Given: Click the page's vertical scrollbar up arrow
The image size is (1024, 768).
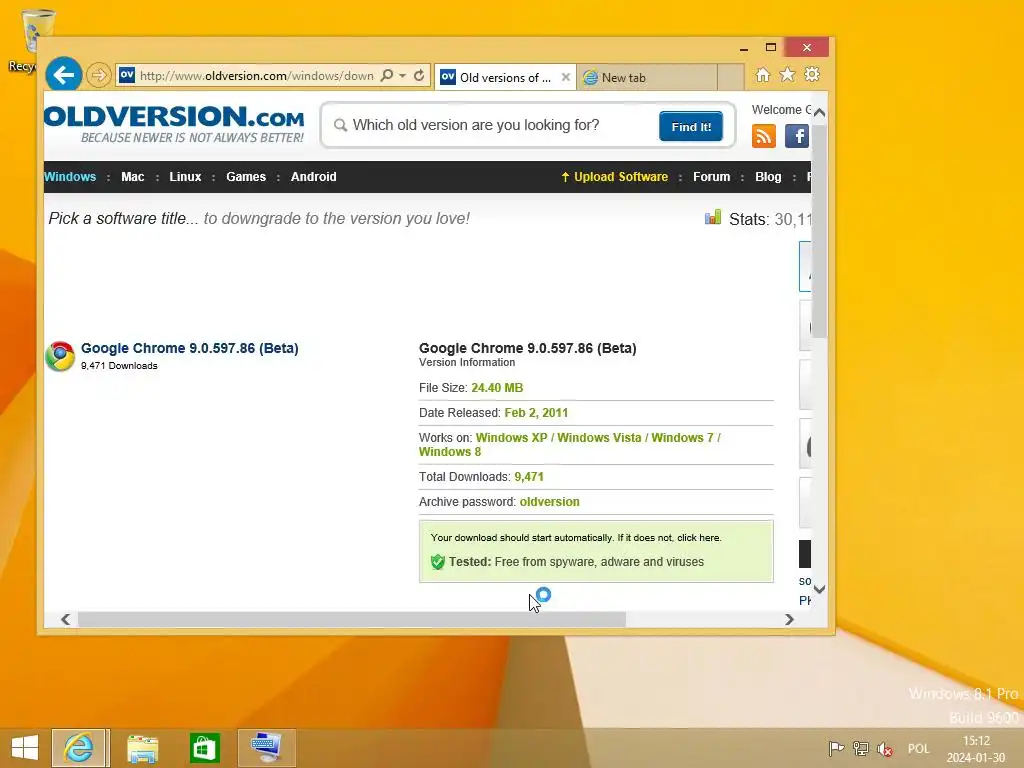Looking at the screenshot, I should (x=820, y=112).
